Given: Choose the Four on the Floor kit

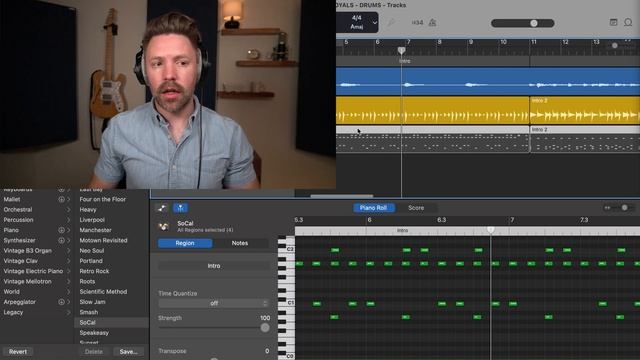Looking at the screenshot, I should click(x=102, y=199).
